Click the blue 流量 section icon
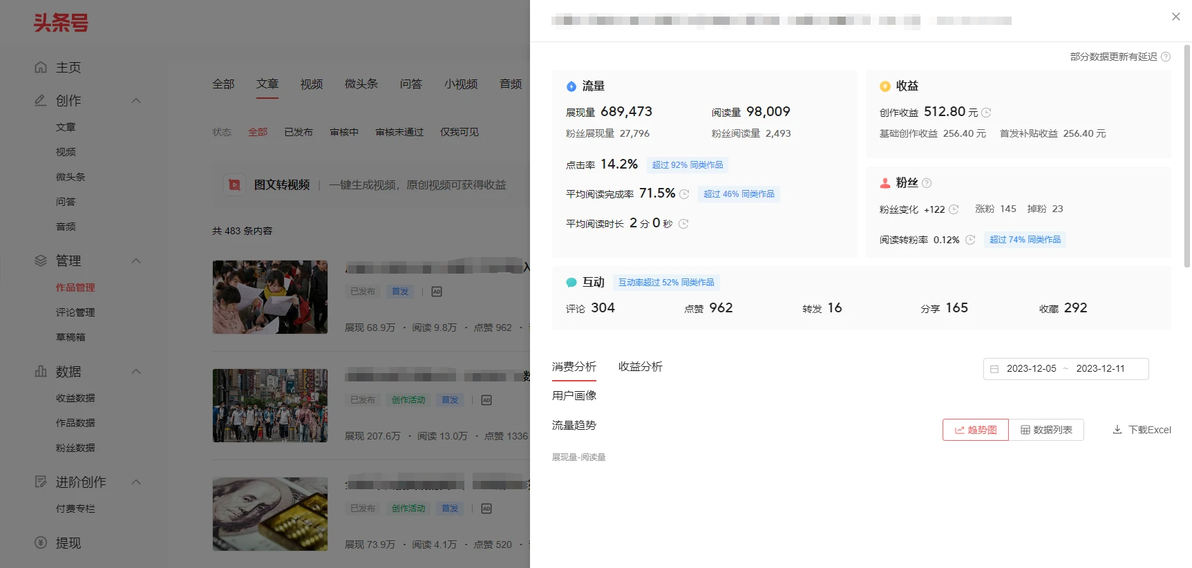The height and width of the screenshot is (568, 1192). tap(572, 87)
